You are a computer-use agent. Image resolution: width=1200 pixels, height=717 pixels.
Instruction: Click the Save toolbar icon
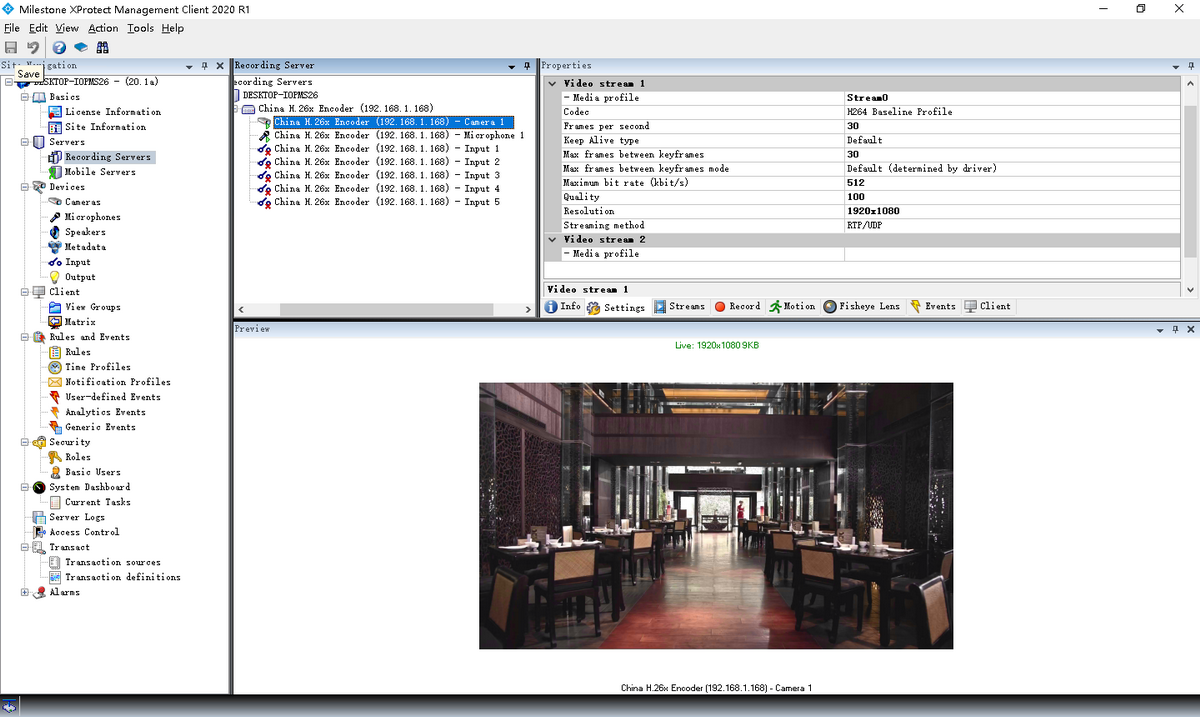coord(11,47)
